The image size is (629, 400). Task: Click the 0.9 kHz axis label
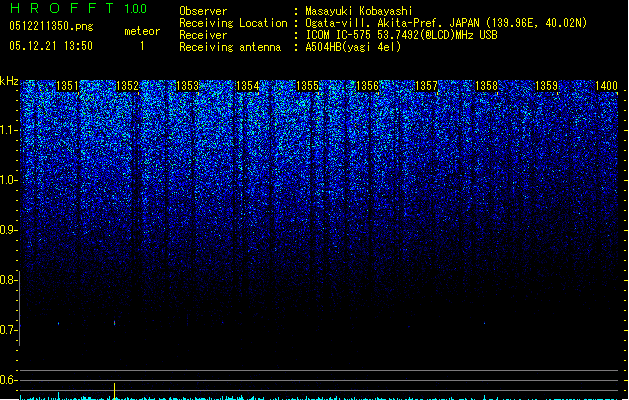pyautogui.click(x=8, y=230)
